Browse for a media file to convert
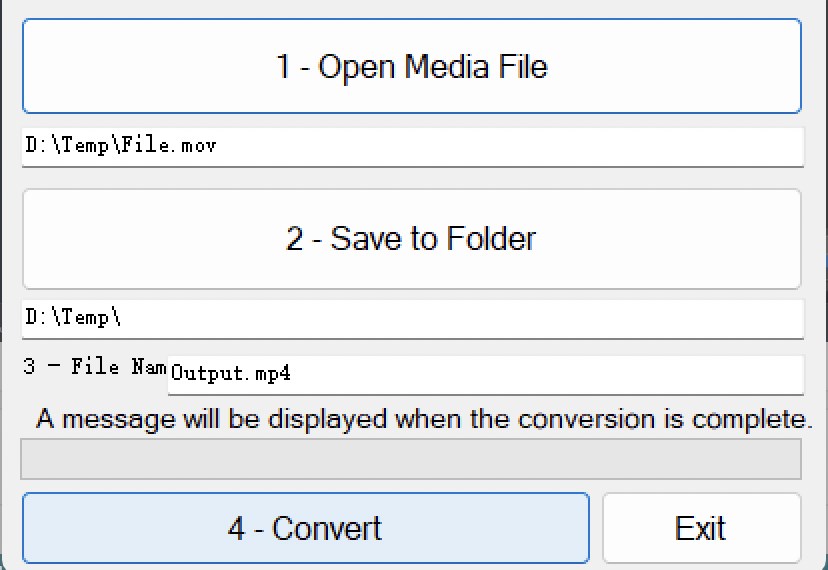The height and width of the screenshot is (570, 828). 412,67
